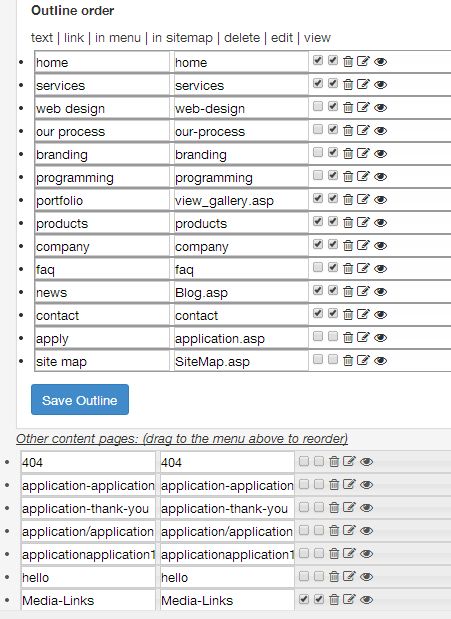Viewport: 451px width, 619px height.
Task: Click the view_gallery.asp link field
Action: (x=241, y=201)
